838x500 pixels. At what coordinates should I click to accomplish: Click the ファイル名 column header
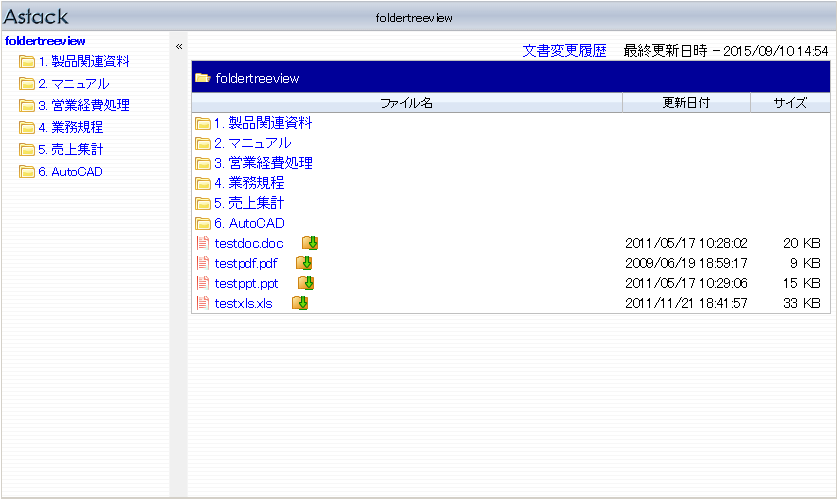coord(407,103)
